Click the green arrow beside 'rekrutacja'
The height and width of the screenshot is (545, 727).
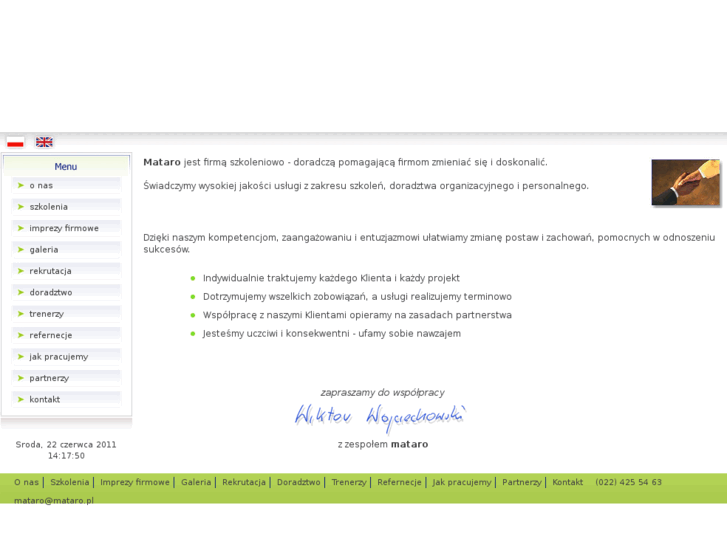[x=21, y=270]
